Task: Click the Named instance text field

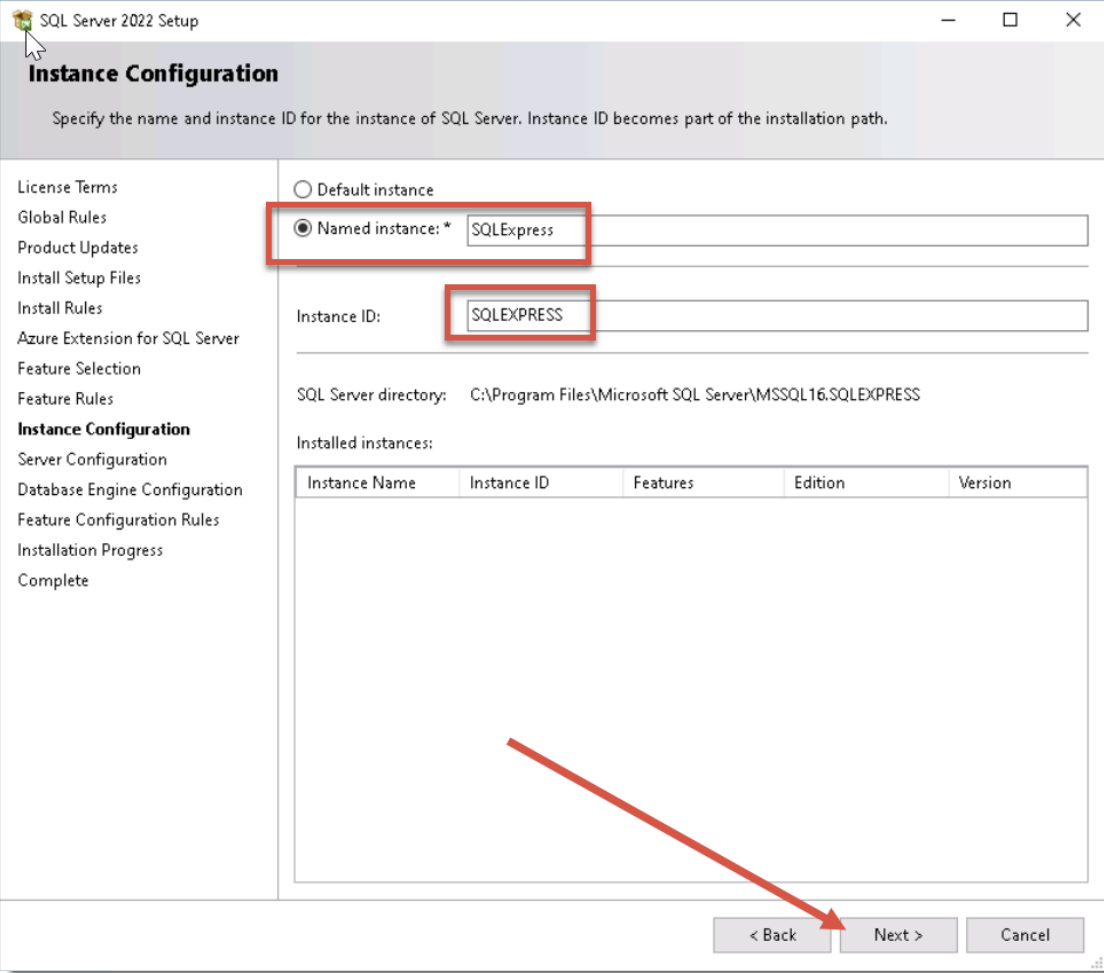Action: click(777, 230)
